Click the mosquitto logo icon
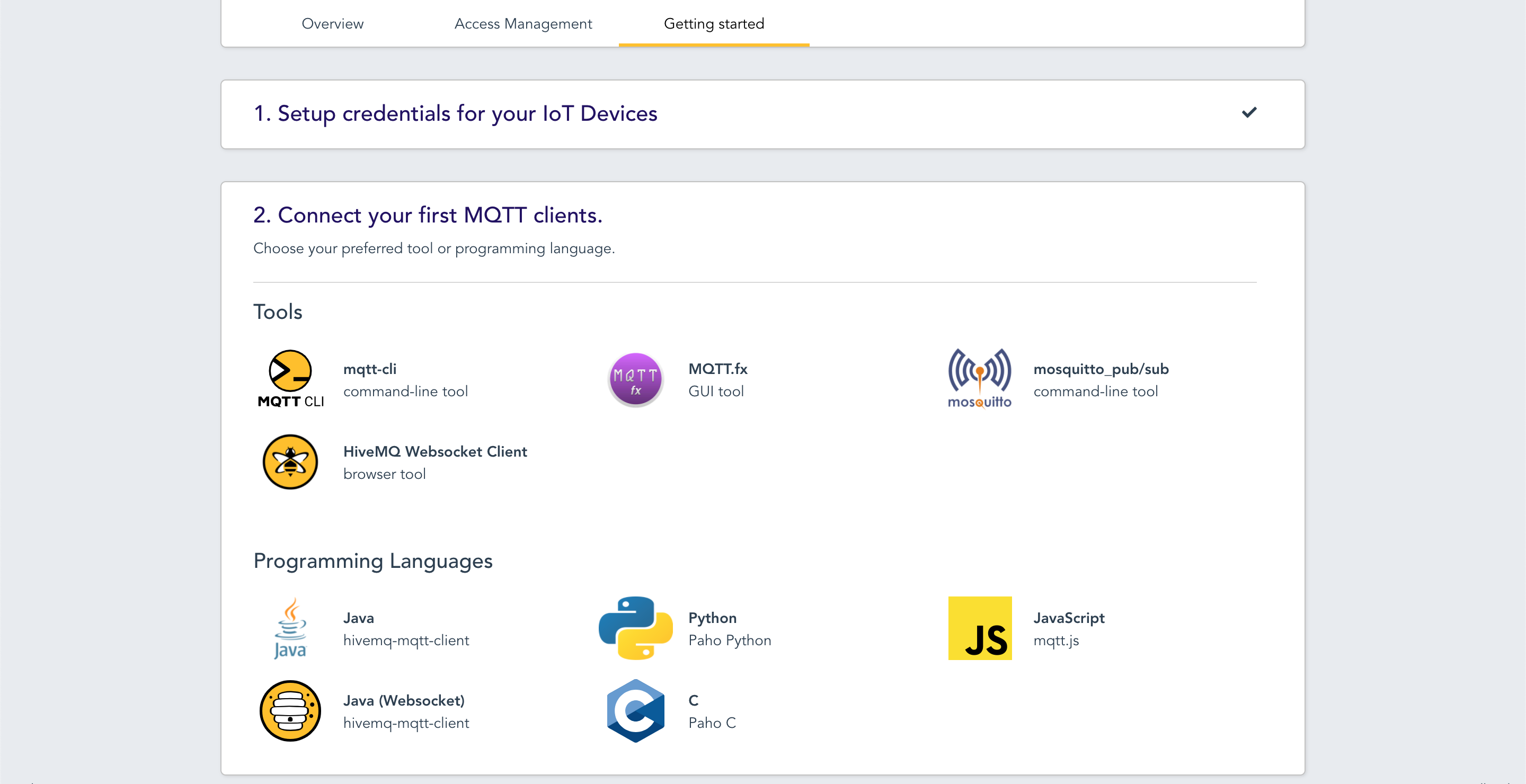 click(x=980, y=379)
